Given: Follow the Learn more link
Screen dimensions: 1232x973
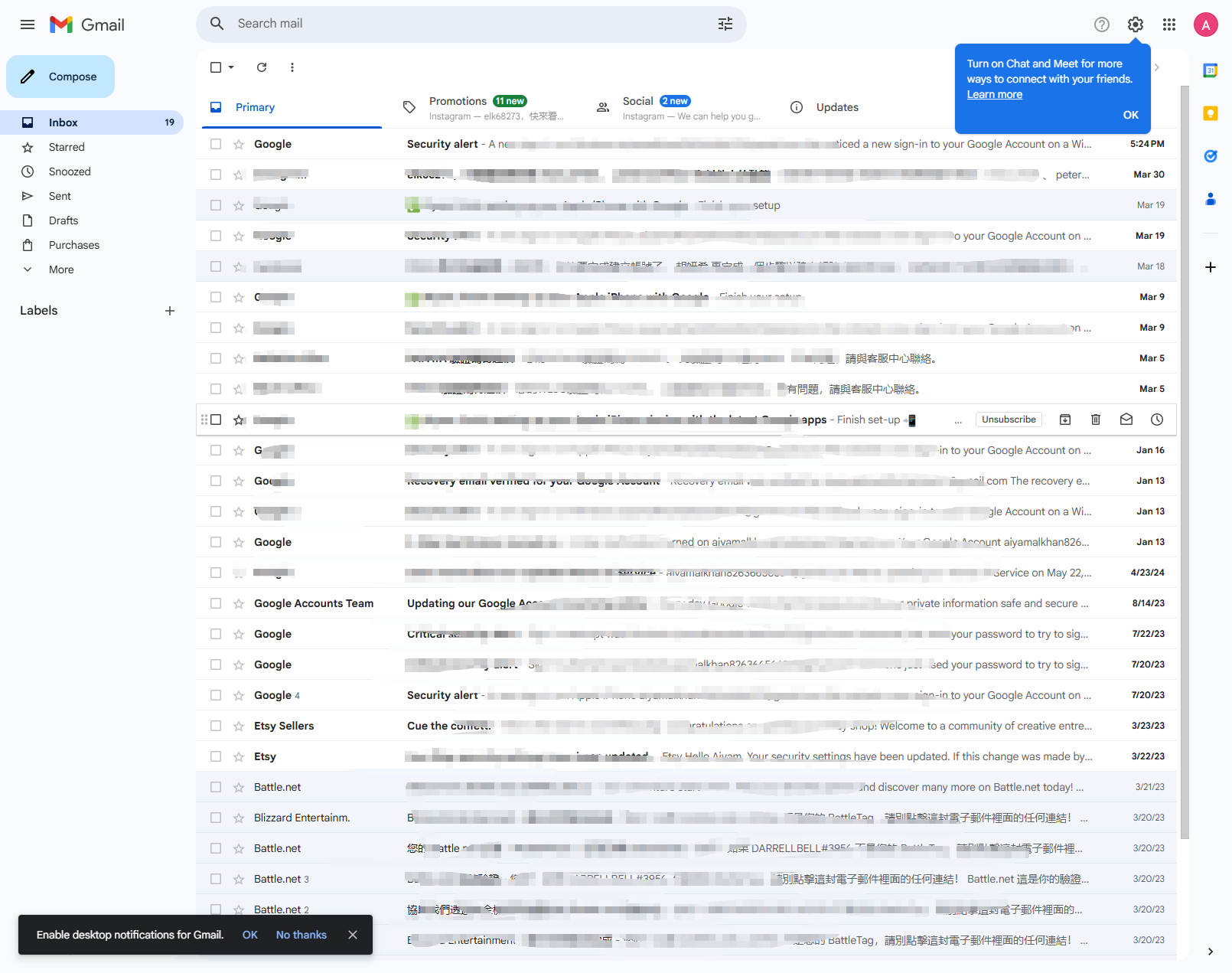Looking at the screenshot, I should click(995, 94).
